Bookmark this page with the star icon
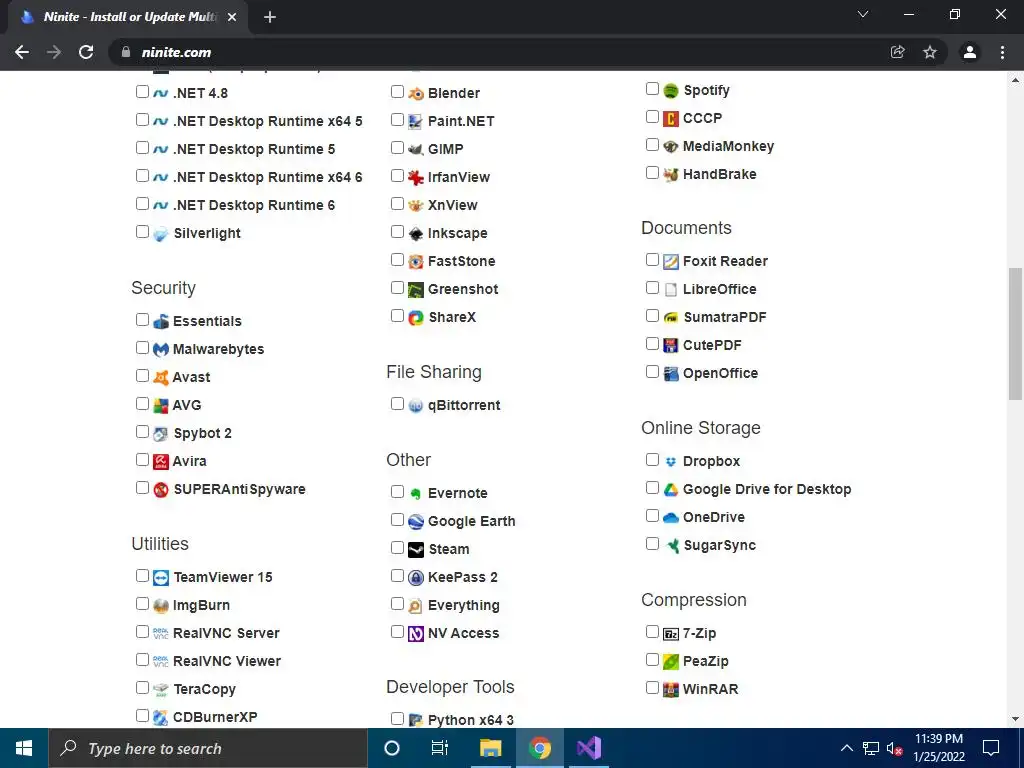Screen dimensions: 1024x768 [x=930, y=52]
